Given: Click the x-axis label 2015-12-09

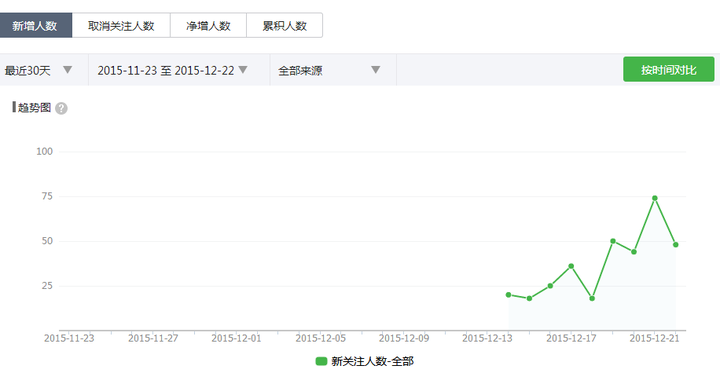Looking at the screenshot, I should point(404,338).
